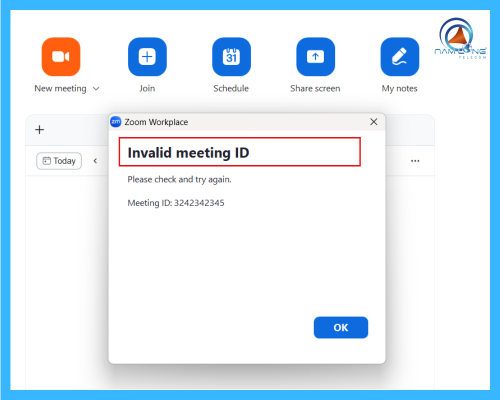This screenshot has height=400, width=500.
Task: Click the Share screen label
Action: coord(315,88)
